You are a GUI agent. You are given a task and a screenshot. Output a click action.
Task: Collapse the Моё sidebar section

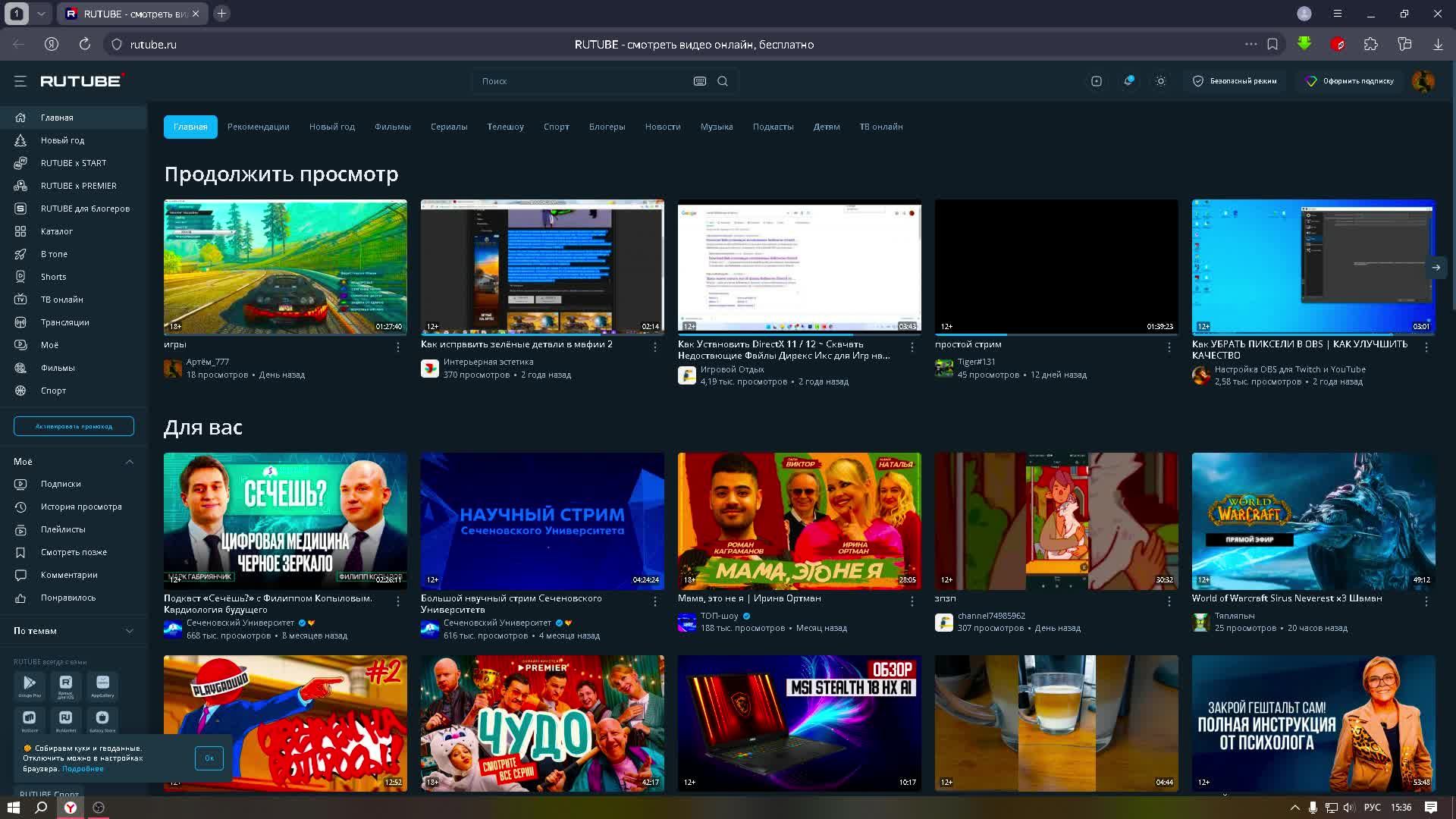130,462
